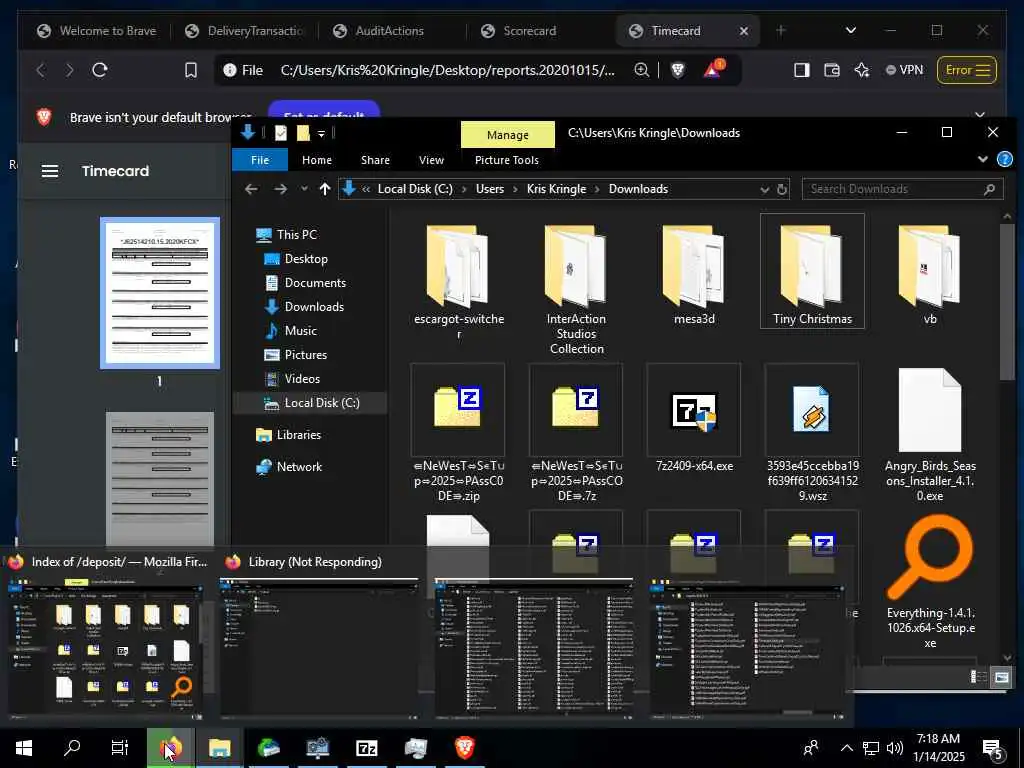The width and height of the screenshot is (1024, 768).
Task: Reload the Timecard page
Action: coord(100,70)
